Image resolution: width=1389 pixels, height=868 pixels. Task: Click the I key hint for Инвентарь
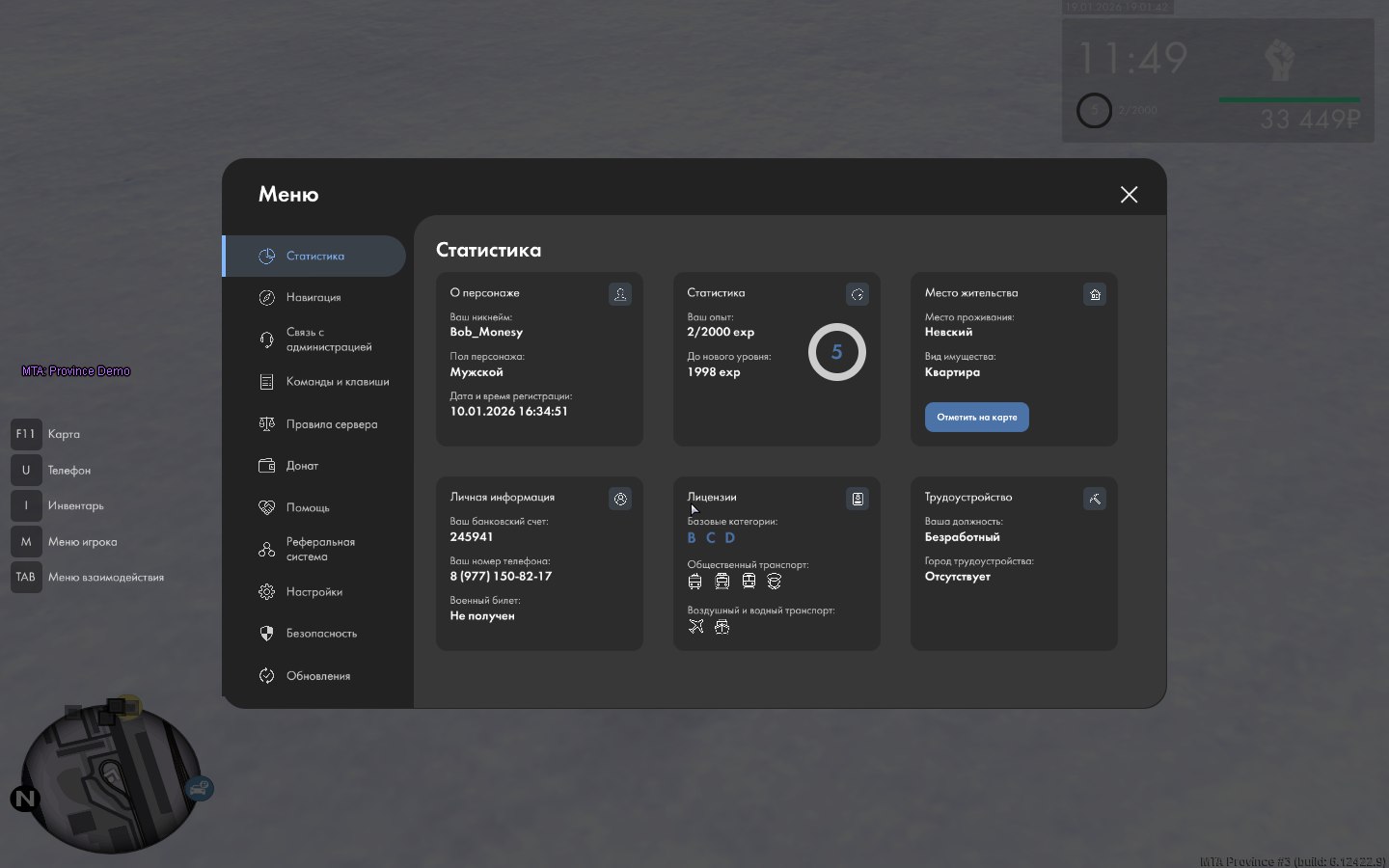[26, 505]
